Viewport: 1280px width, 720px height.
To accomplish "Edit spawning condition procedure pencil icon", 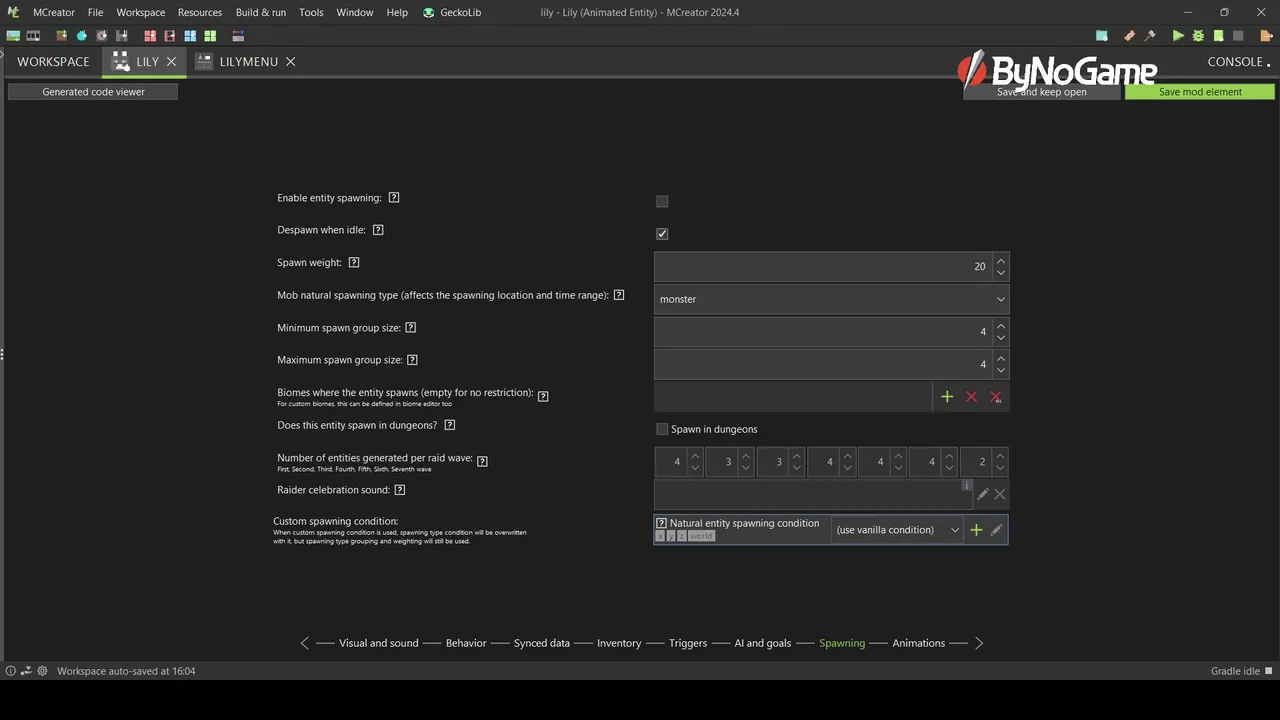I will [x=997, y=530].
